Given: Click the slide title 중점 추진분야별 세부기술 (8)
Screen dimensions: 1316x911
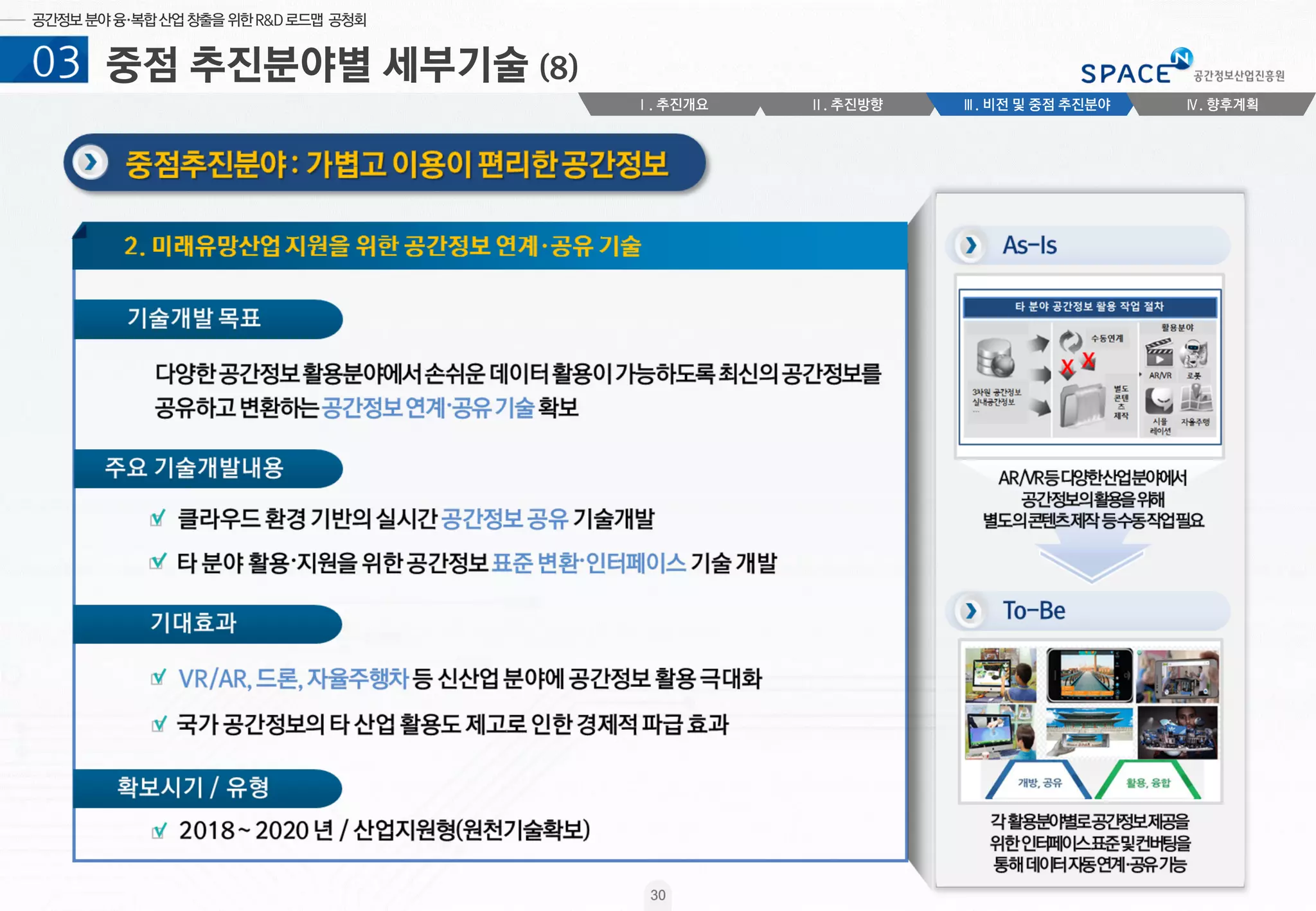Looking at the screenshot, I should tap(342, 64).
